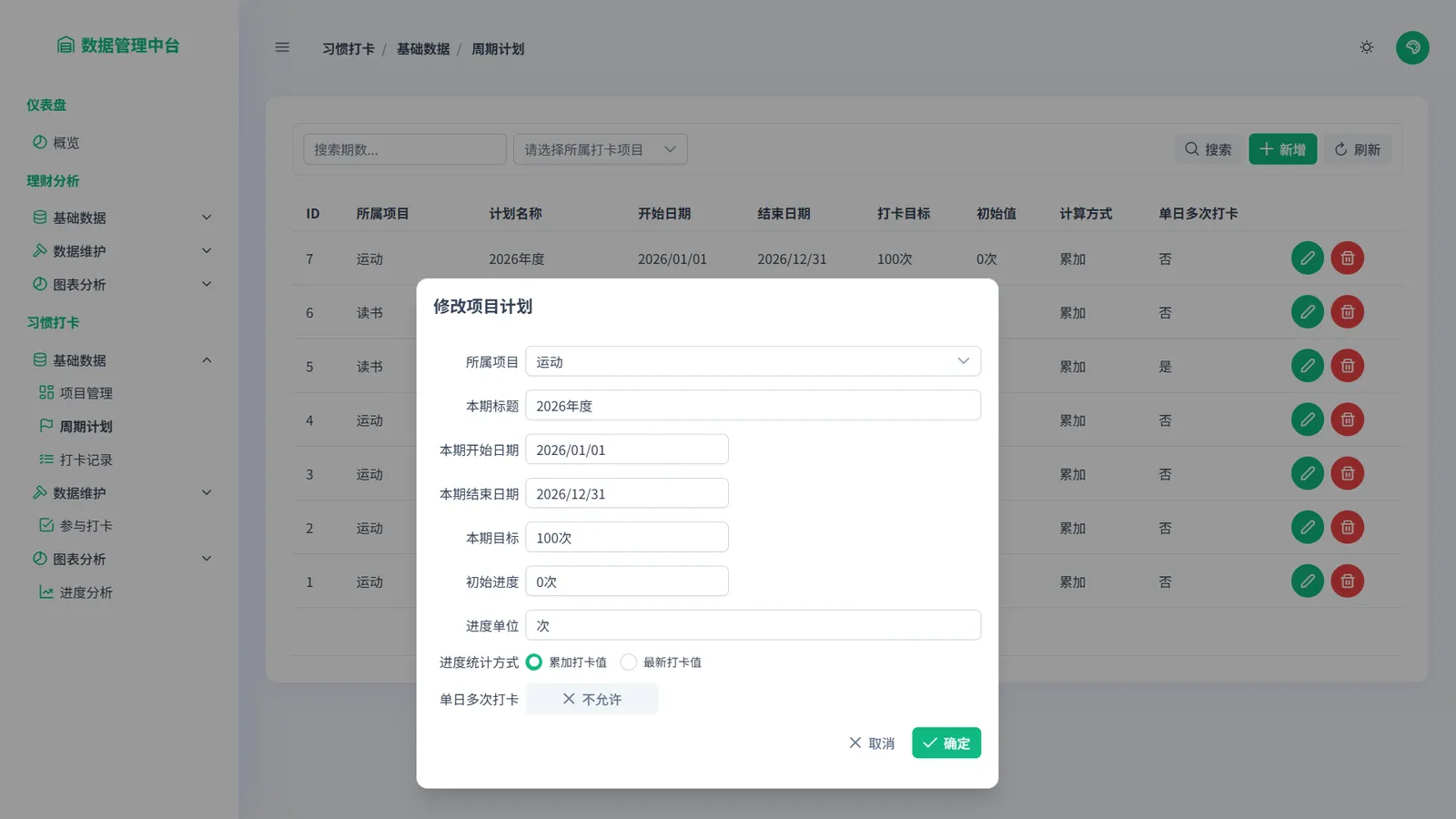Delete the row with ID 6 using trash icon

click(x=1348, y=311)
